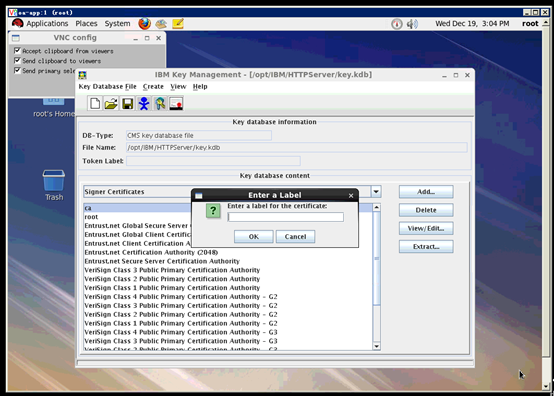Click the yellow notepad launcher icon
This screenshot has height=396, width=554.
[x=178, y=24]
